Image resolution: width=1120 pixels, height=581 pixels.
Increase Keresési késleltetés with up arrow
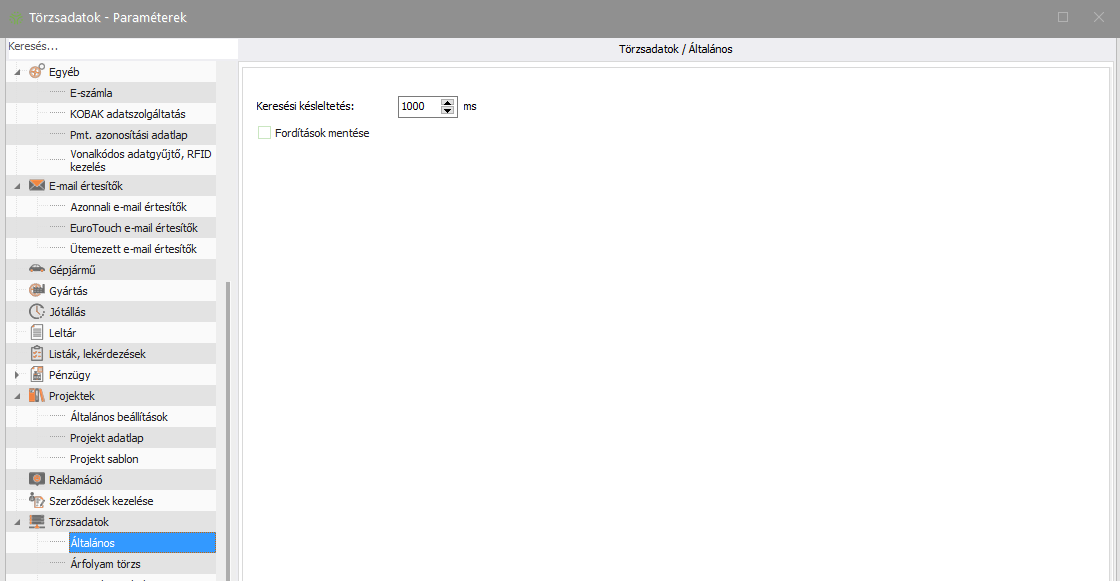[448, 102]
